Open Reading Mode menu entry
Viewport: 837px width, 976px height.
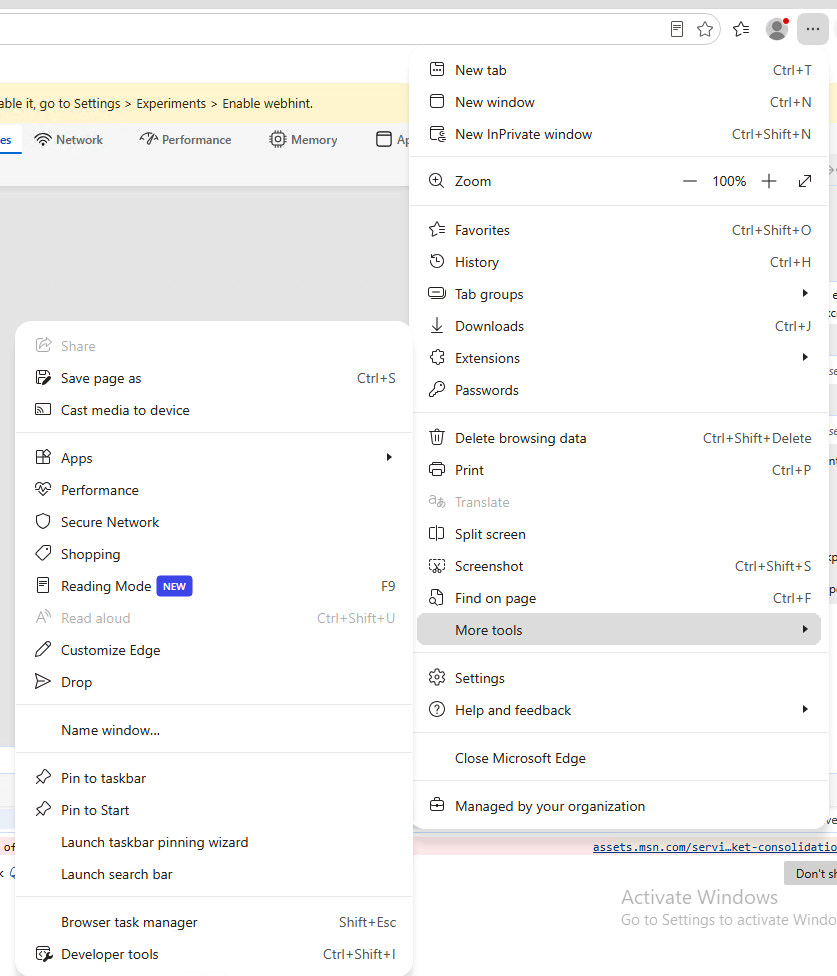(x=214, y=586)
